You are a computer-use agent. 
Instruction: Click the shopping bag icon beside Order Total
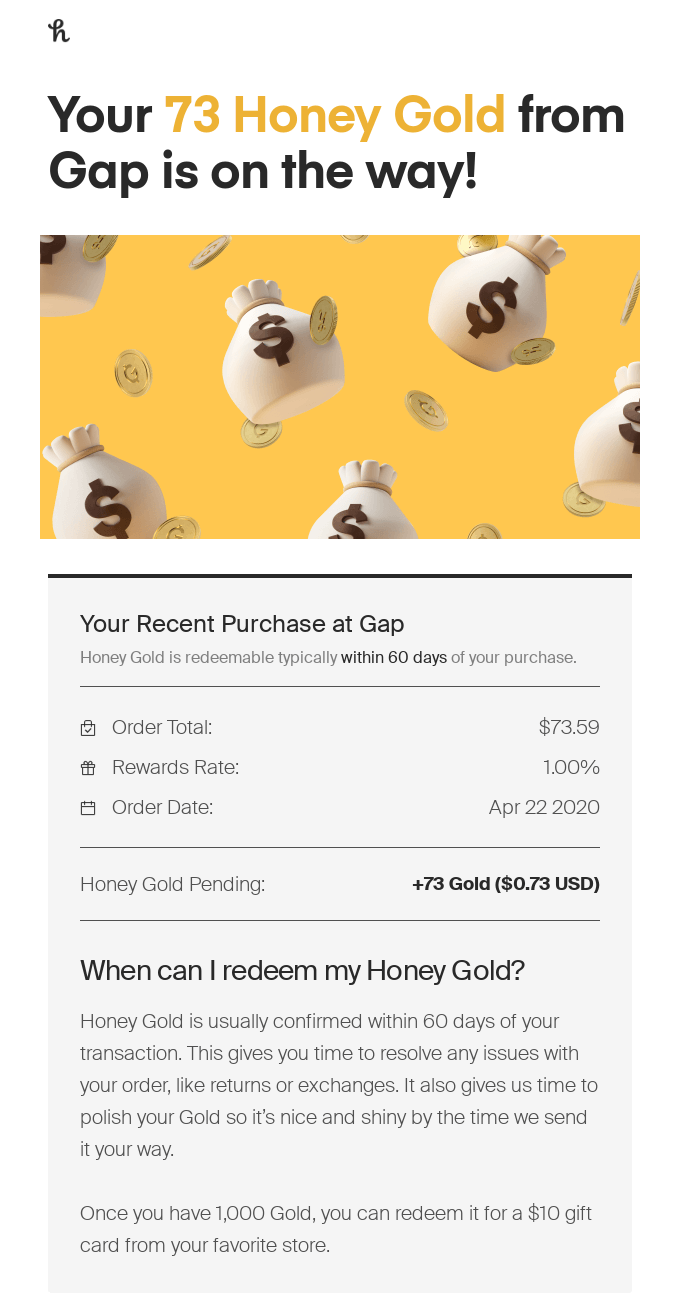point(88,728)
